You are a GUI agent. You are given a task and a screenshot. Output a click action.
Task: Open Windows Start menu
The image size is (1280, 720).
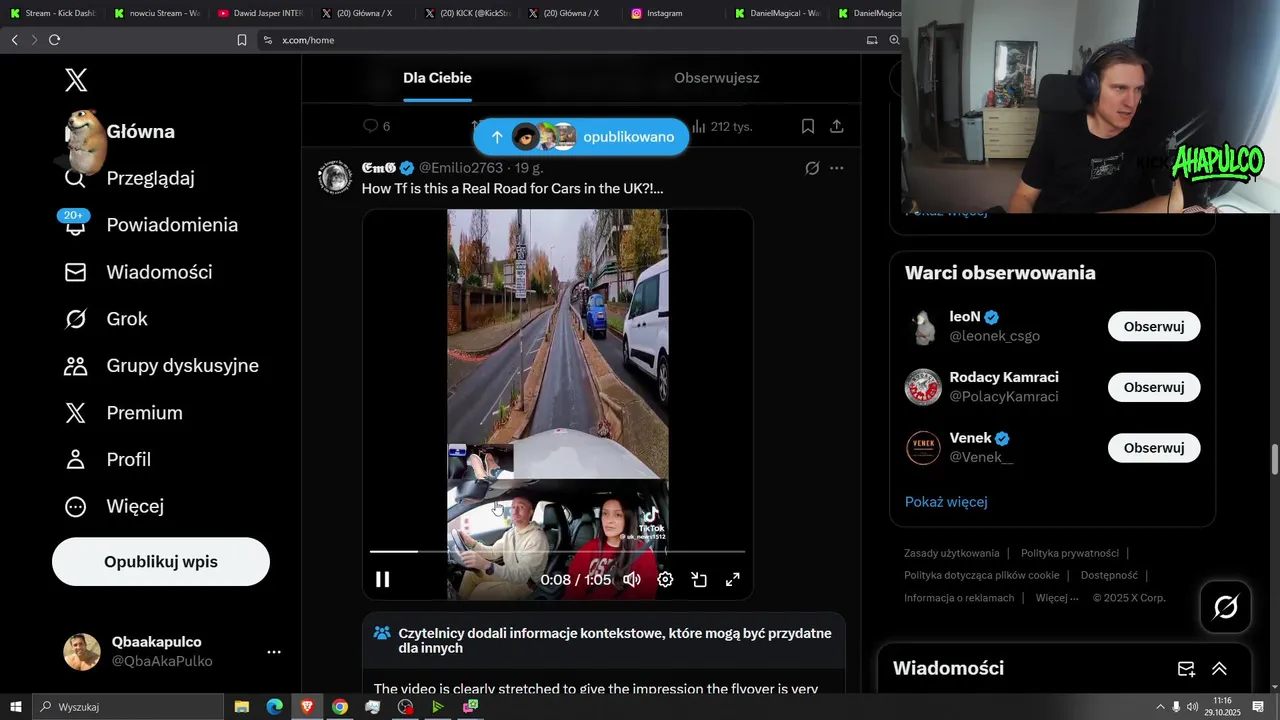16,707
